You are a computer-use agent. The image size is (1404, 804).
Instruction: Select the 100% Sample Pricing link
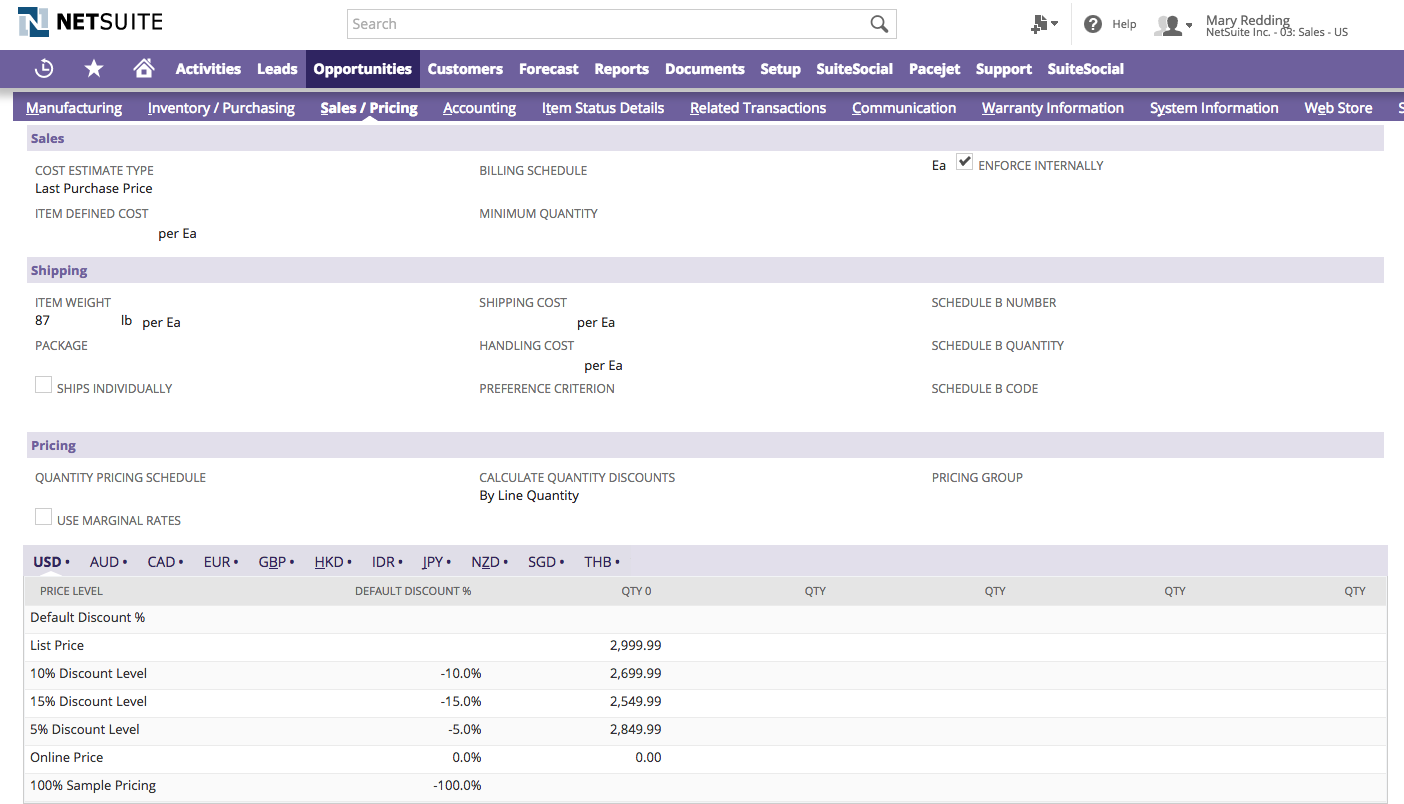(92, 785)
